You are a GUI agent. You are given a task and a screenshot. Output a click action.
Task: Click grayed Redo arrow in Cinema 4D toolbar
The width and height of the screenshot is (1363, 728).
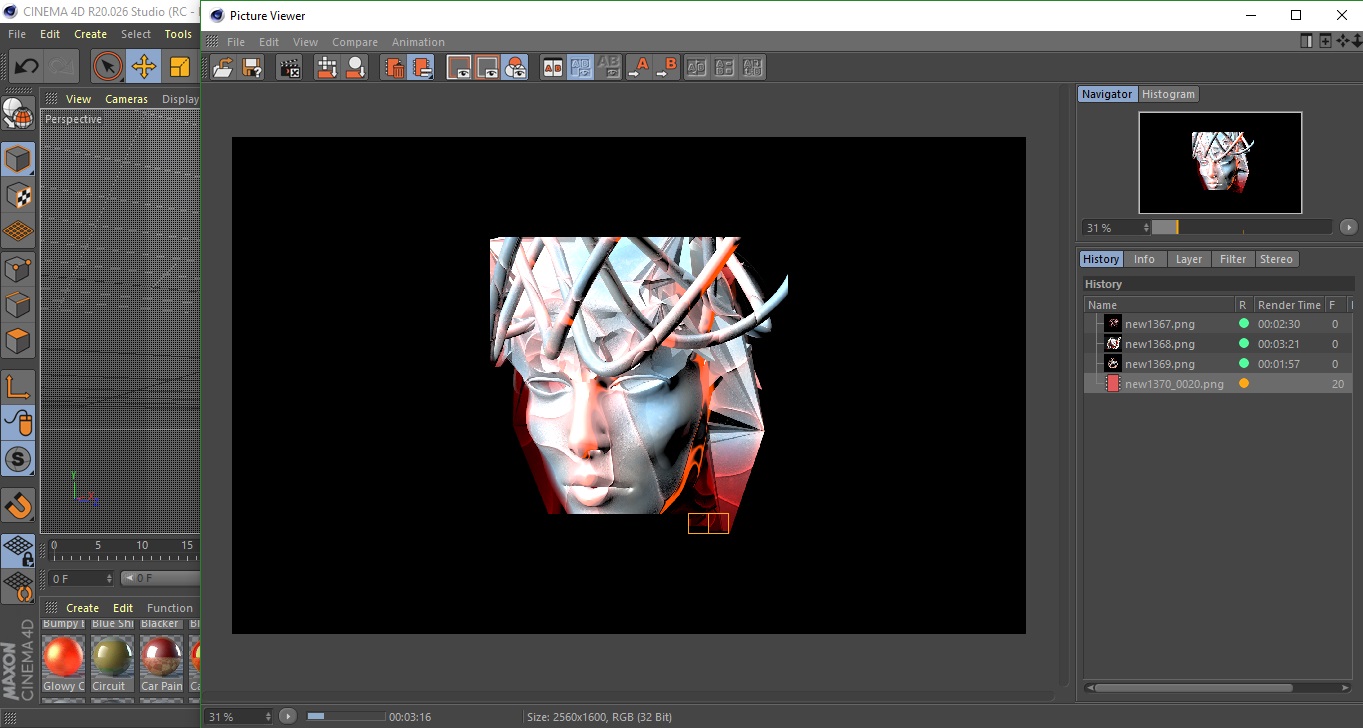point(62,67)
